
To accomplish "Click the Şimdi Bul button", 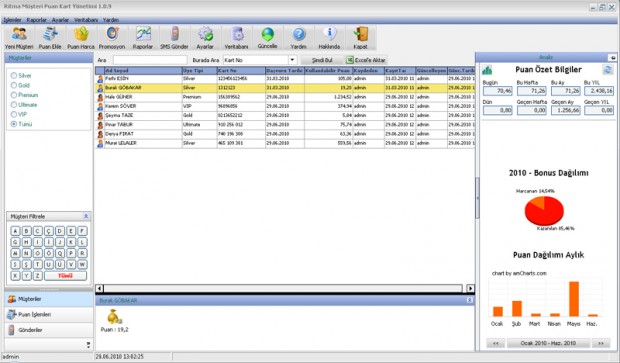I will click(322, 60).
